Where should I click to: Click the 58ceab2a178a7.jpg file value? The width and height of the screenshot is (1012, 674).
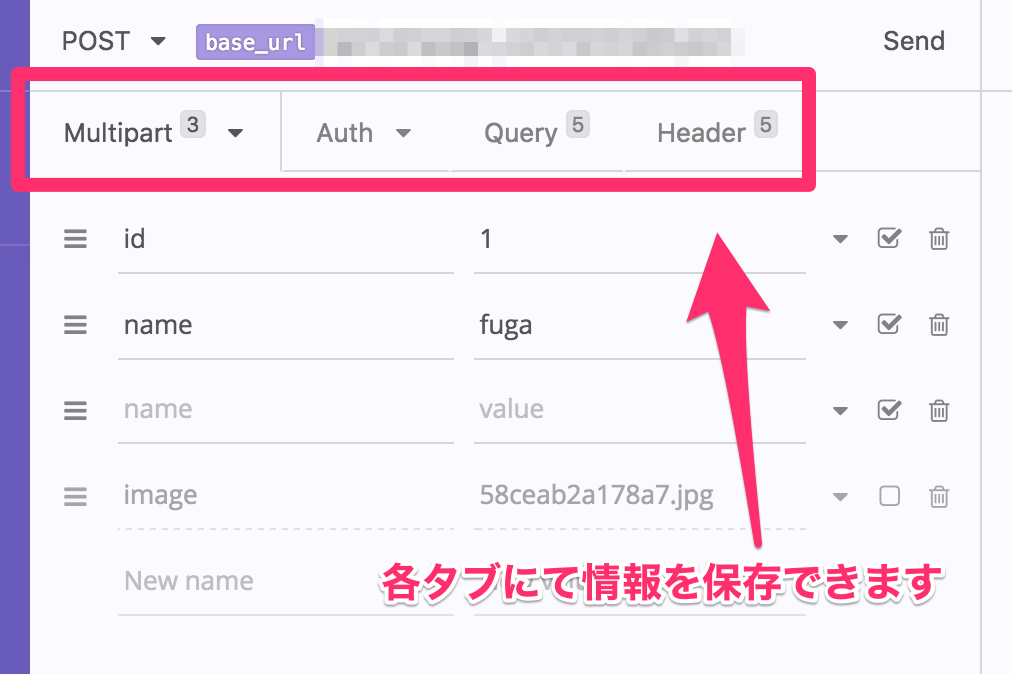click(x=640, y=496)
